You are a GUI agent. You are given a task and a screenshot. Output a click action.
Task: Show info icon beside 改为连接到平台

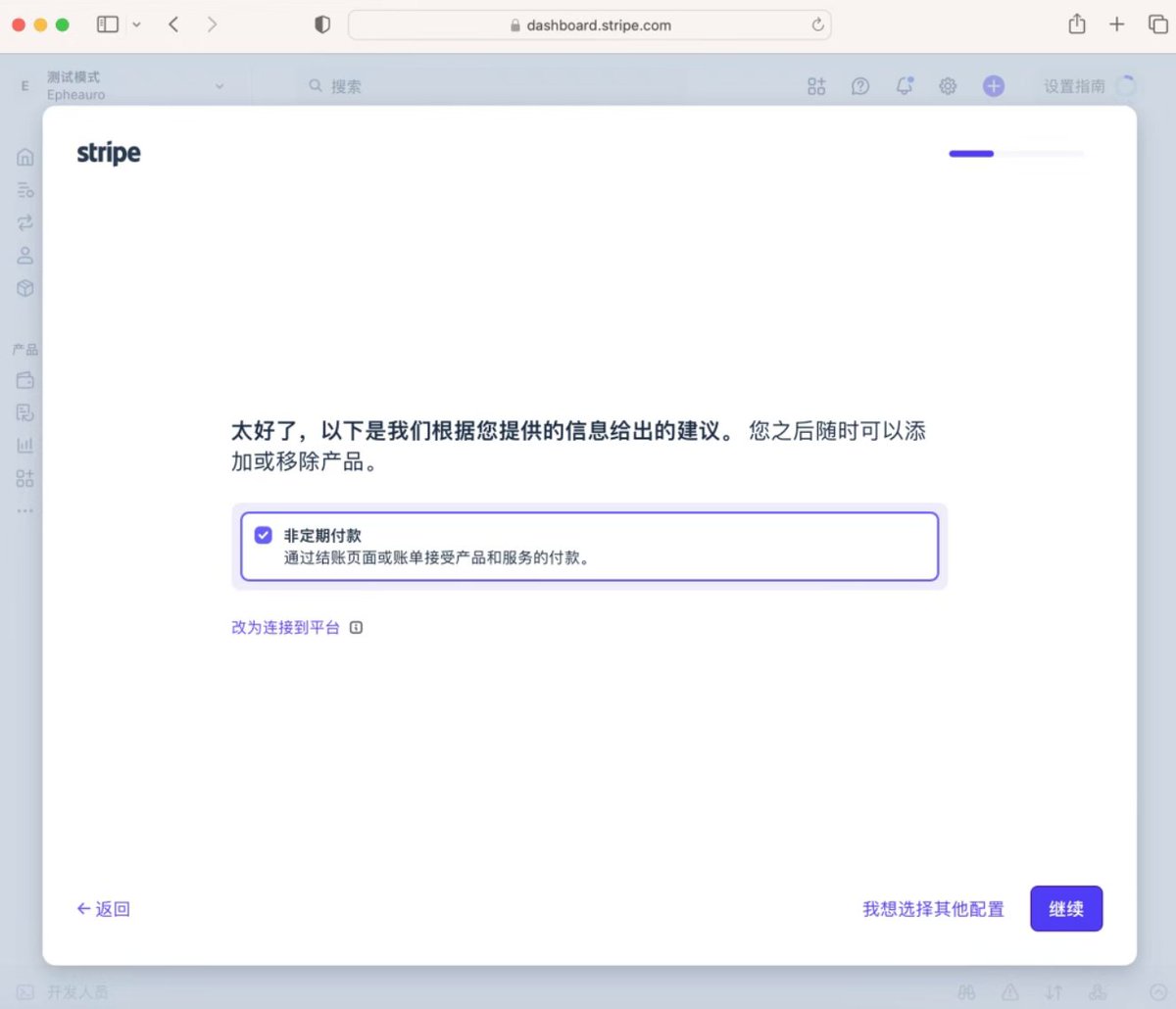[356, 628]
